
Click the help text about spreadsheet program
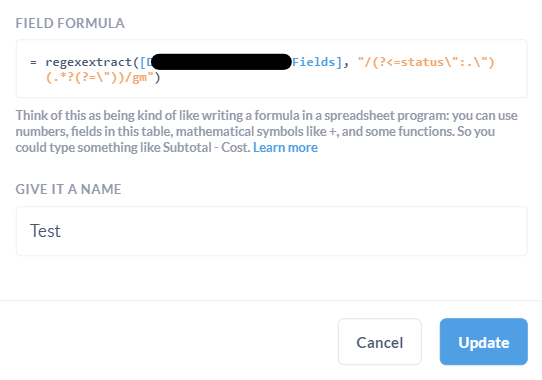coord(266,131)
